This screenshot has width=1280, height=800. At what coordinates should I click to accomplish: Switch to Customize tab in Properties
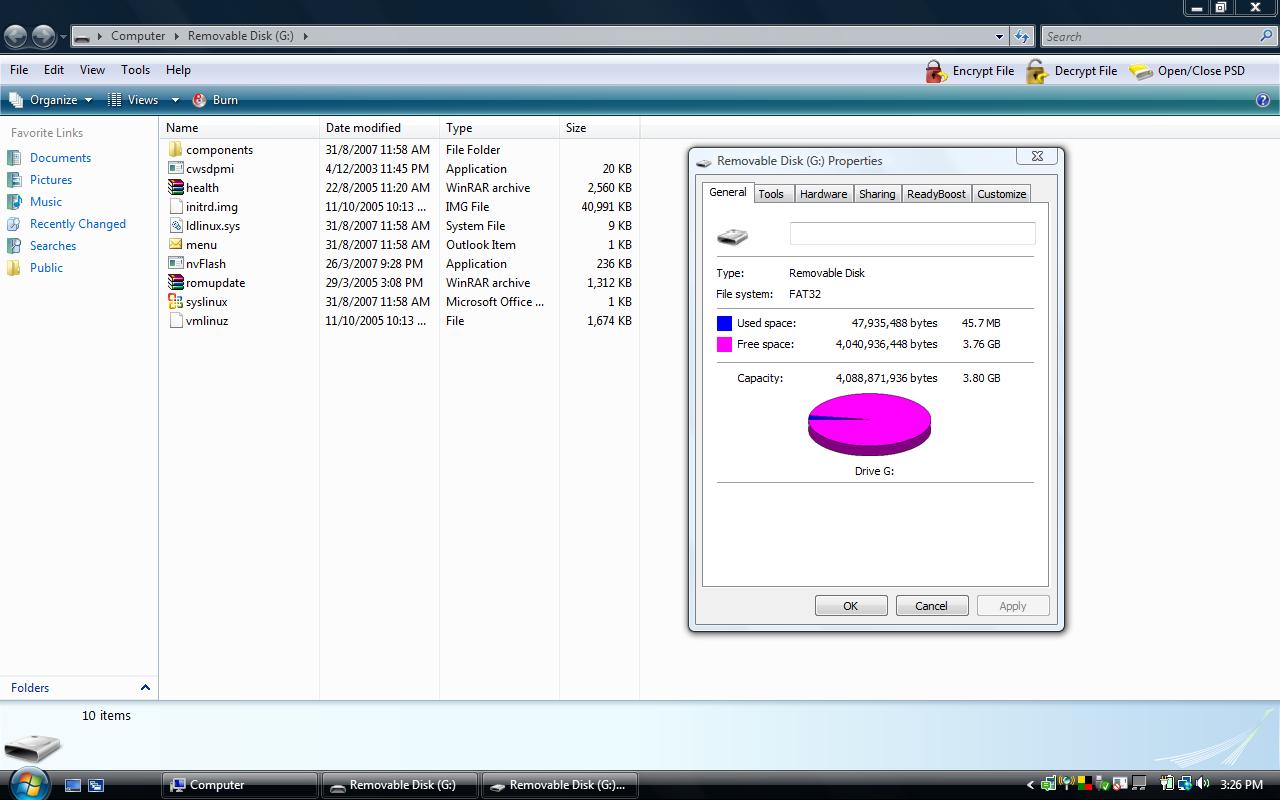(x=1001, y=194)
